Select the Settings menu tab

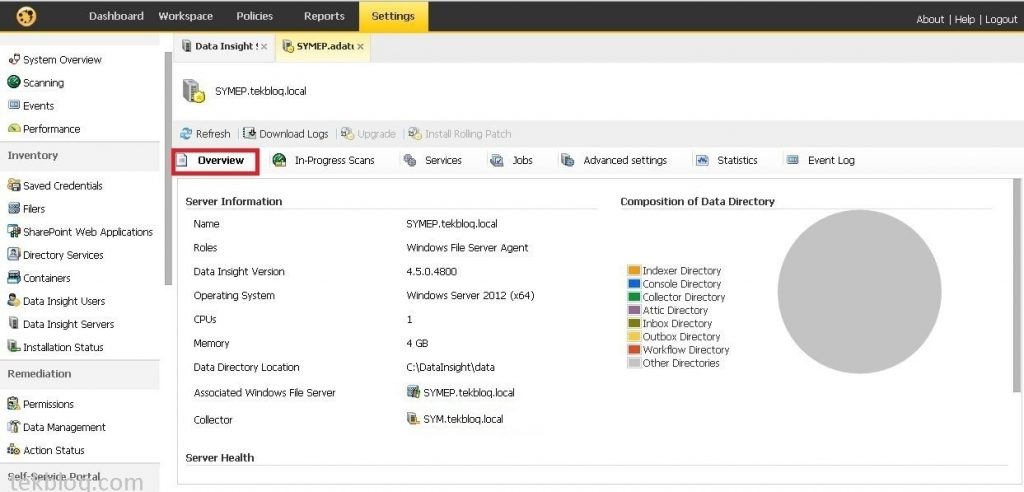393,16
